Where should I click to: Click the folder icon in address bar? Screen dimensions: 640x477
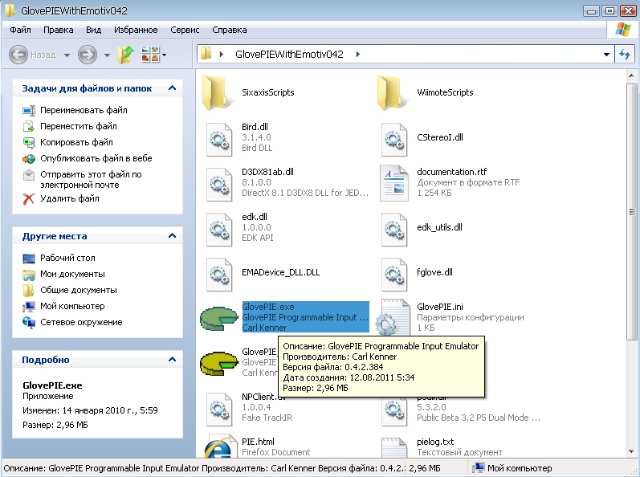207,54
